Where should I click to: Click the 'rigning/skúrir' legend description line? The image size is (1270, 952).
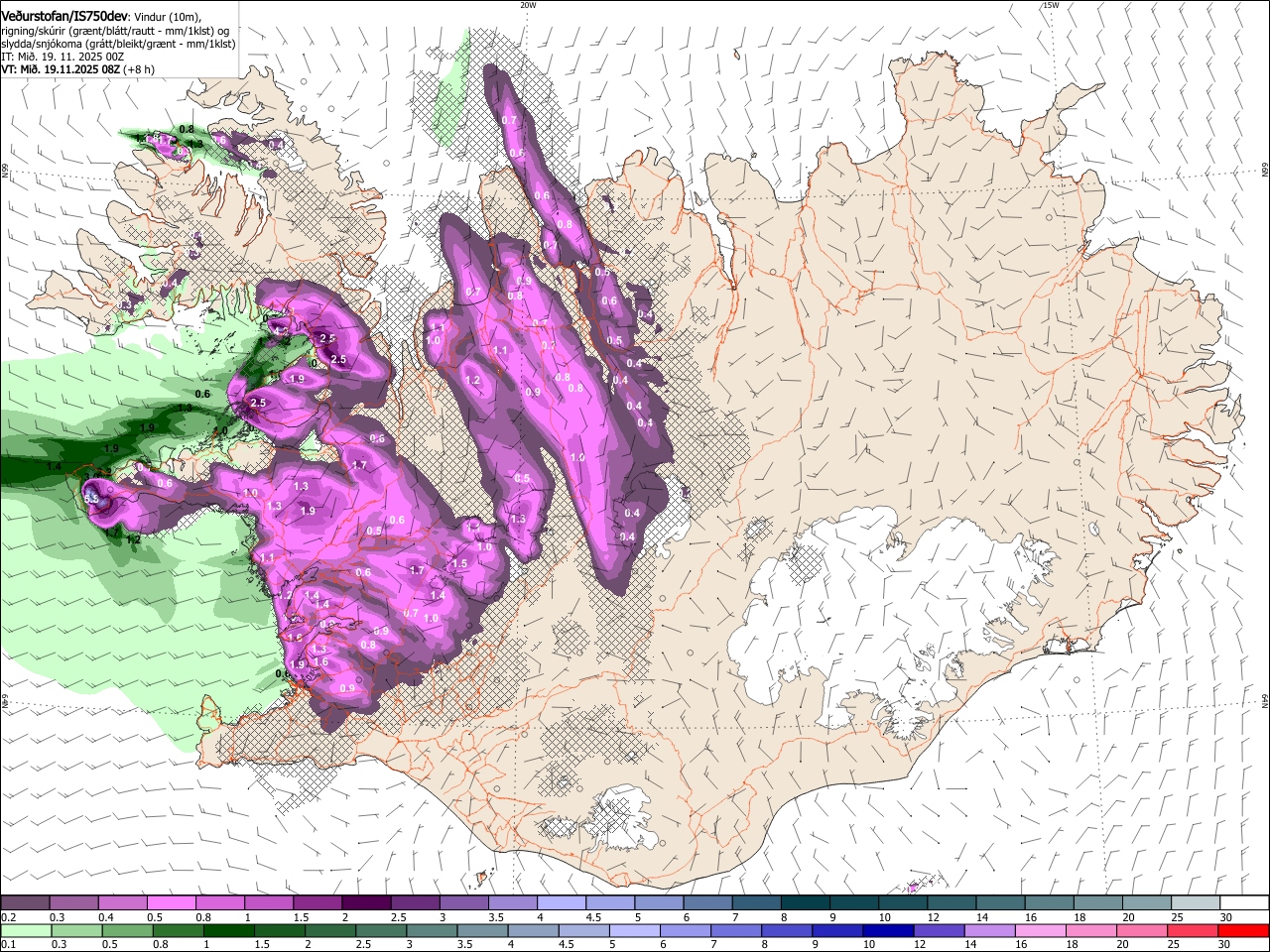coord(116,31)
